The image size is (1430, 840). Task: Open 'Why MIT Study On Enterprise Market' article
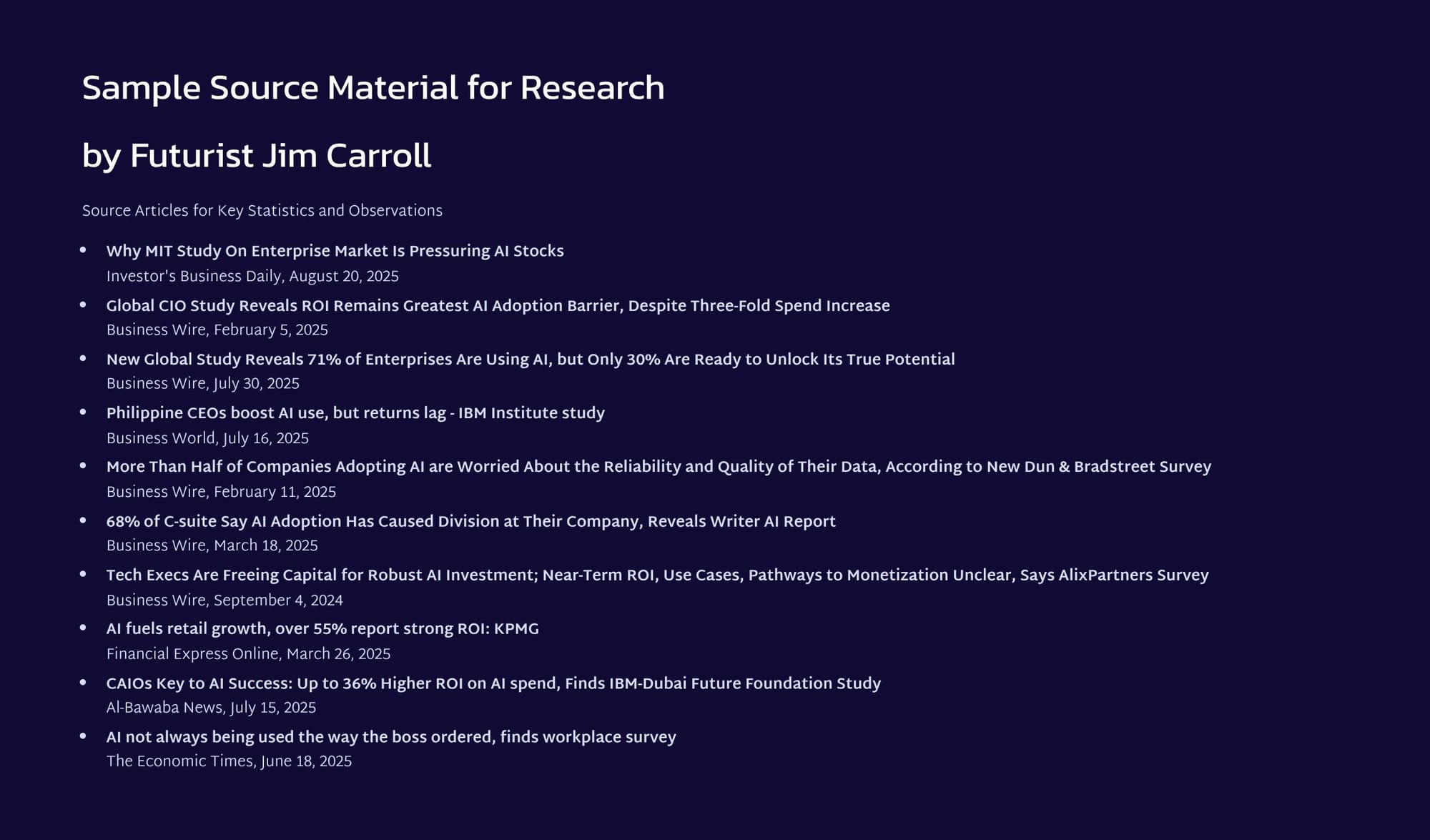335,251
